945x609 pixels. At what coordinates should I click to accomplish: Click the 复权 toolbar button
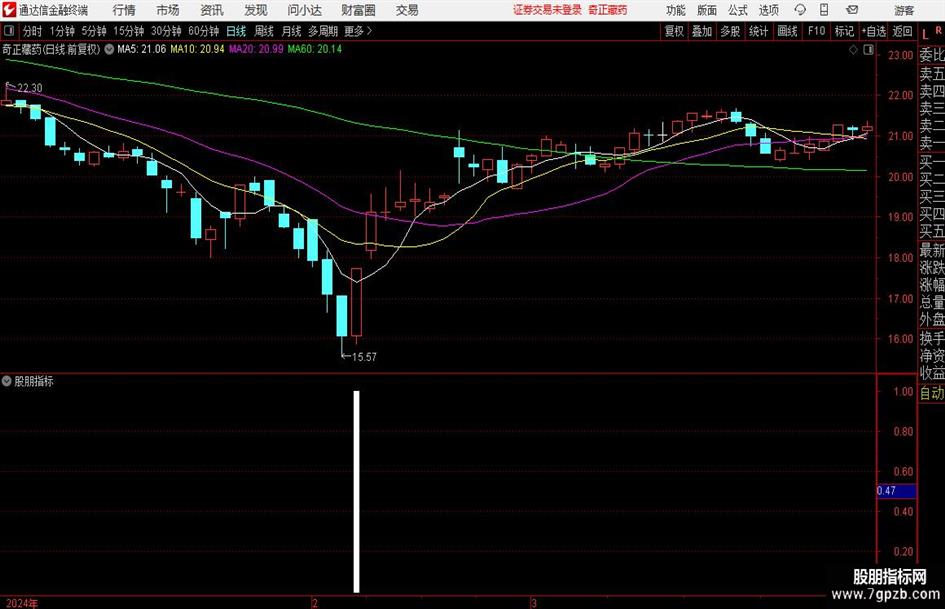[x=674, y=31]
